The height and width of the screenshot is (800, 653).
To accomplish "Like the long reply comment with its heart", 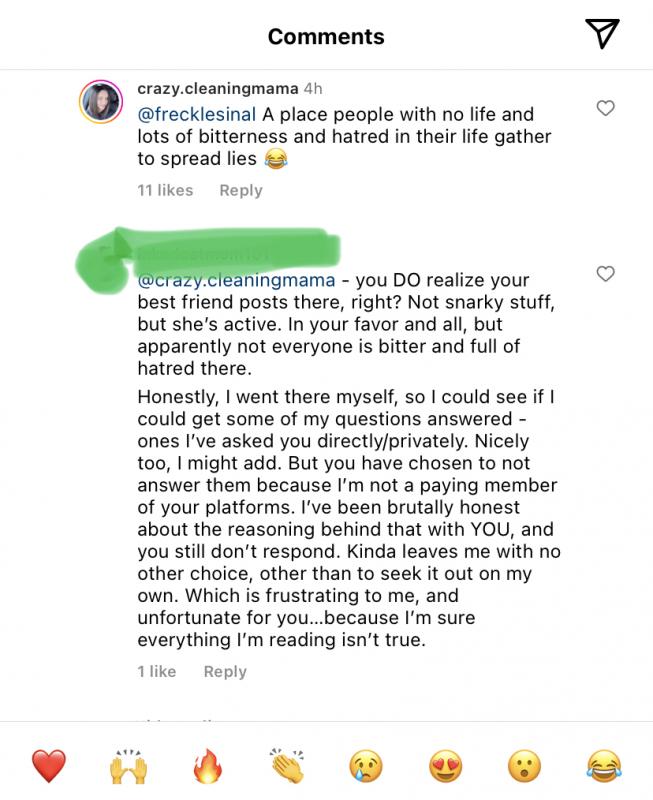I will (x=605, y=274).
